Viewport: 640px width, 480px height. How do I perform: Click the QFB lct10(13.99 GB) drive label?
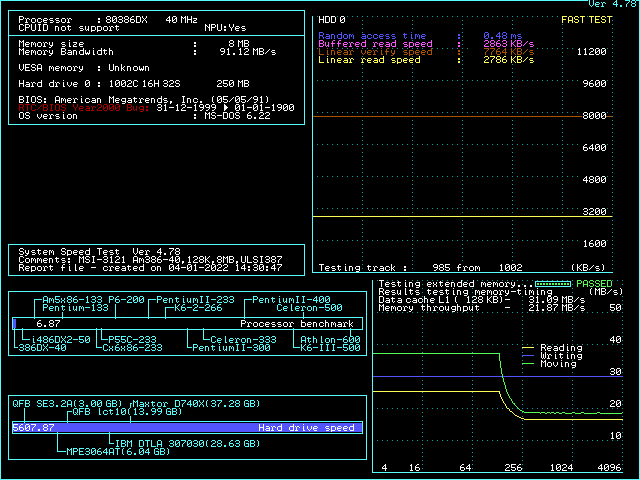[127, 412]
